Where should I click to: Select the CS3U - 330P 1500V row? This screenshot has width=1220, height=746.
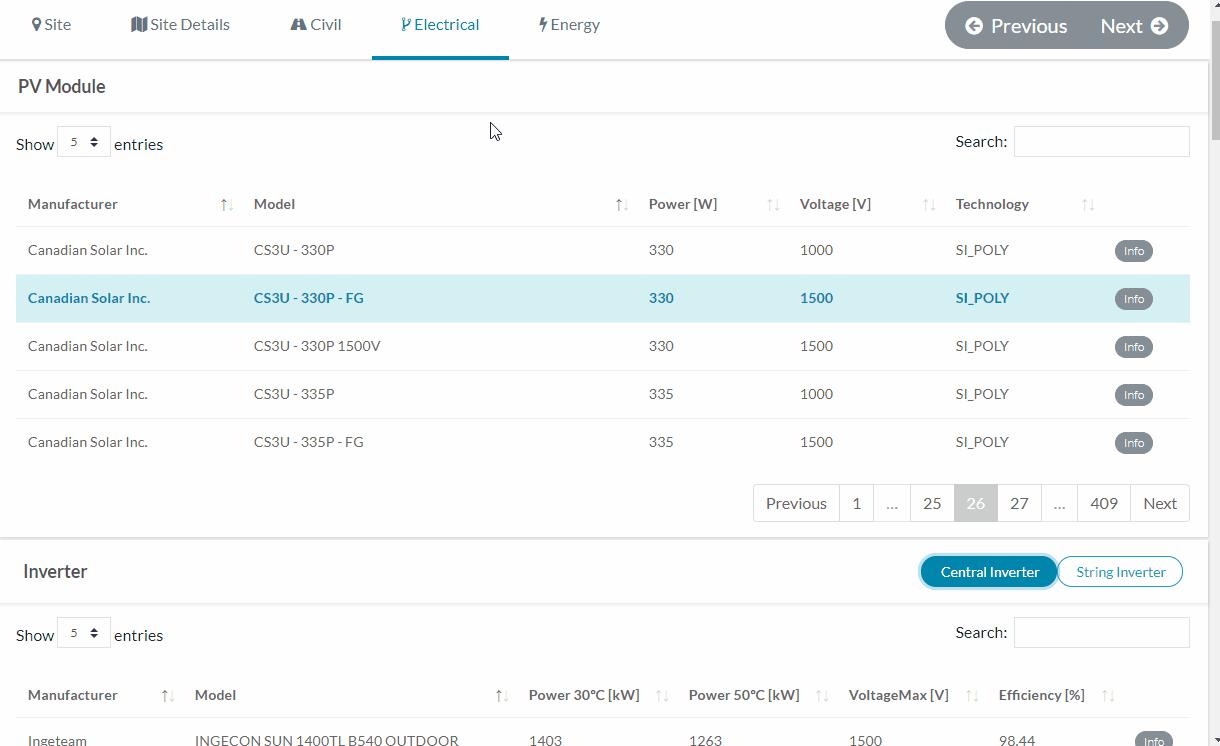coord(603,346)
